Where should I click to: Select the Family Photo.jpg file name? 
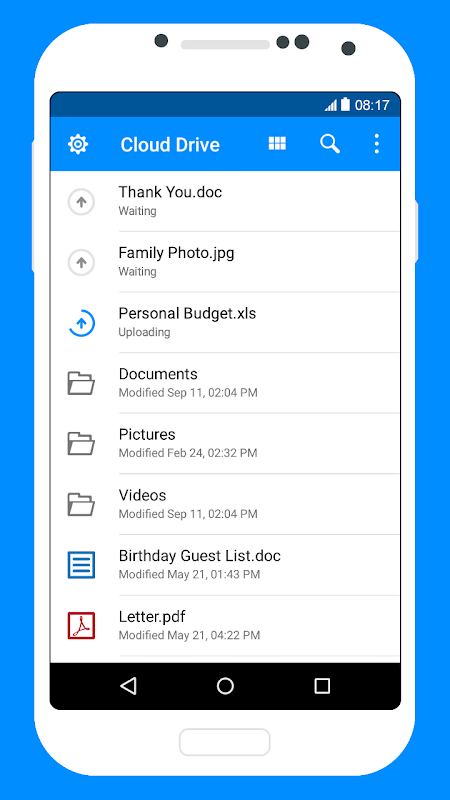pyautogui.click(x=177, y=253)
